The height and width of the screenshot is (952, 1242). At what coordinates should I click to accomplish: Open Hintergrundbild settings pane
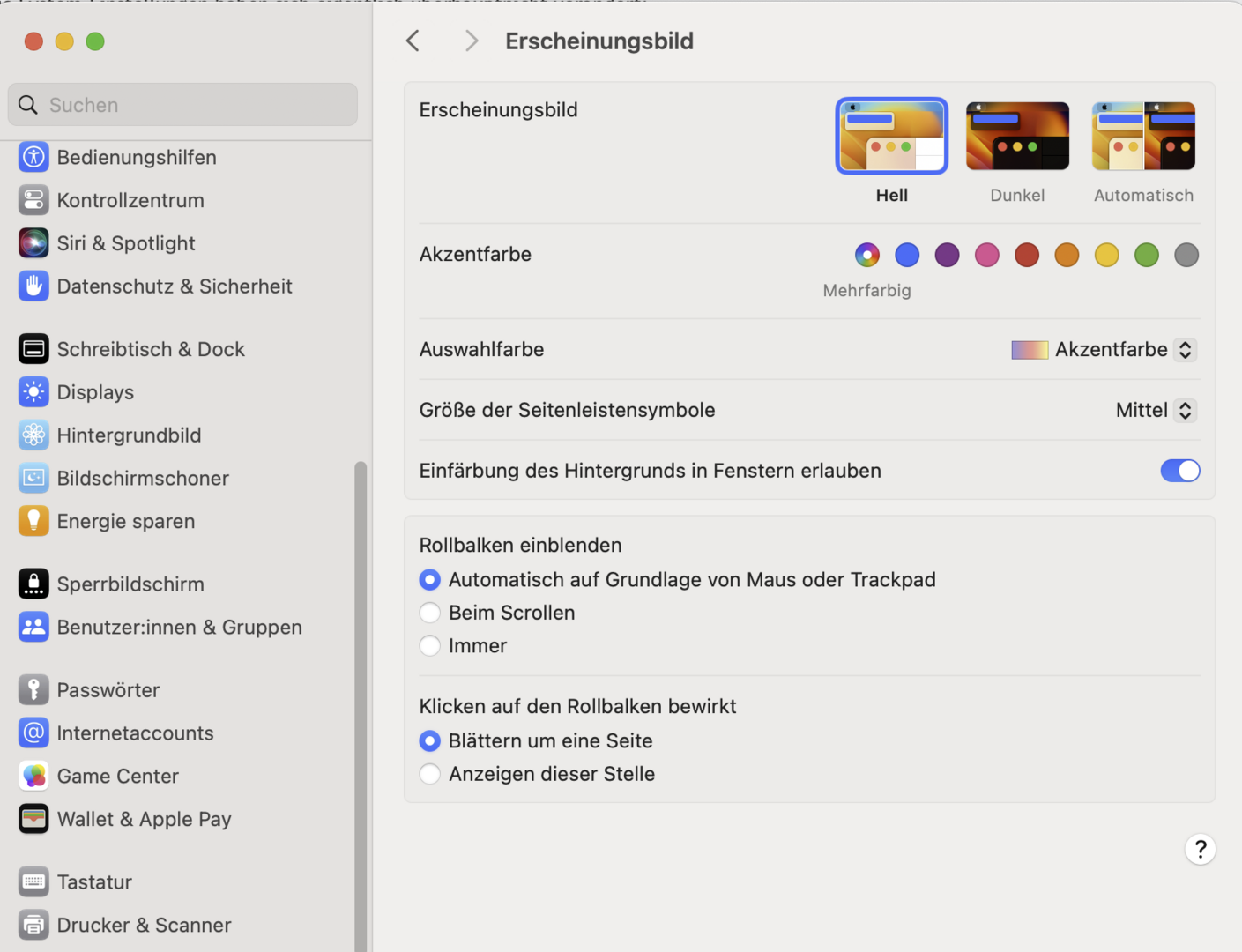pyautogui.click(x=129, y=435)
